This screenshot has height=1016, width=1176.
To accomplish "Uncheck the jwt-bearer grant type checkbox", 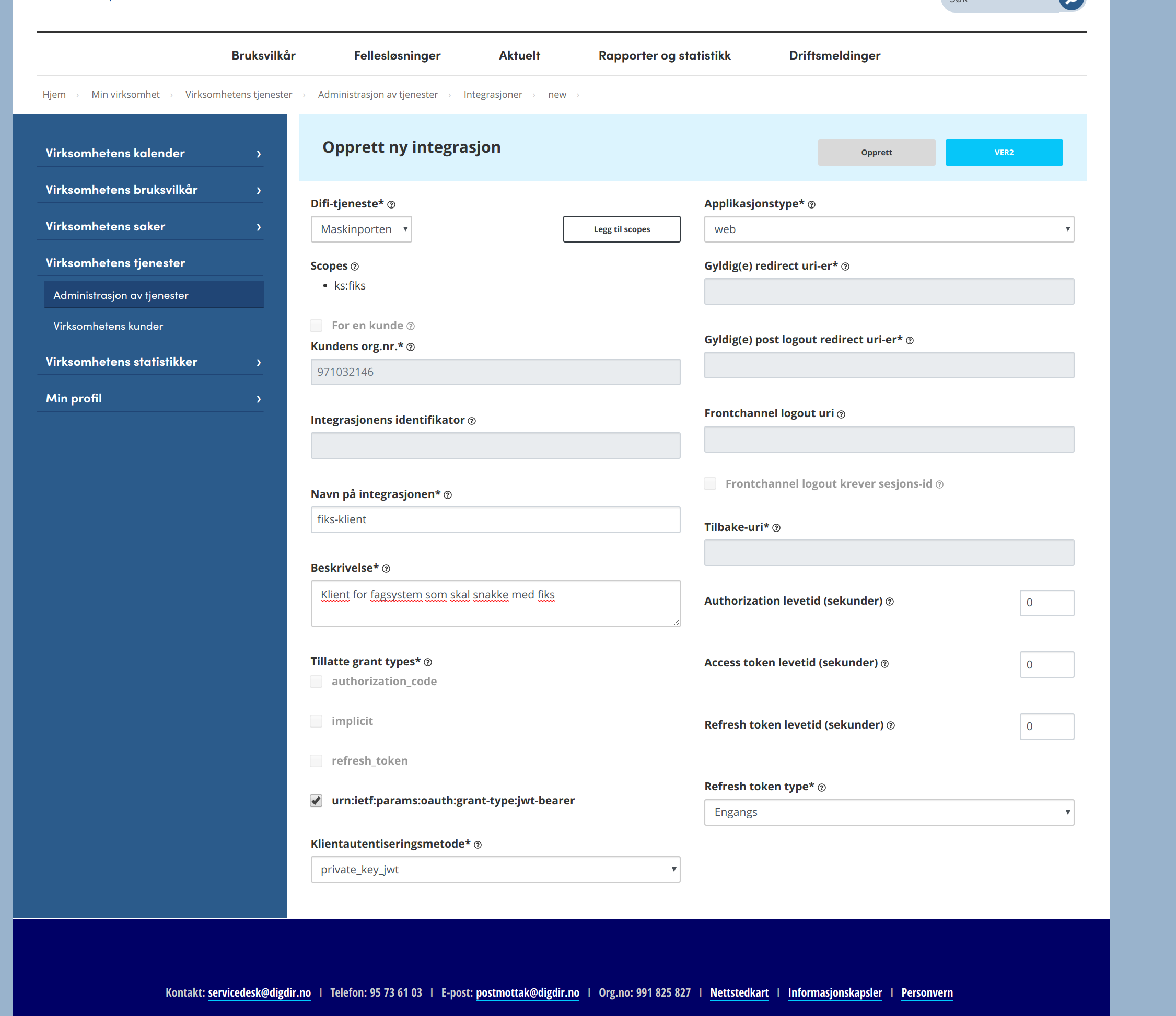I will tap(316, 801).
